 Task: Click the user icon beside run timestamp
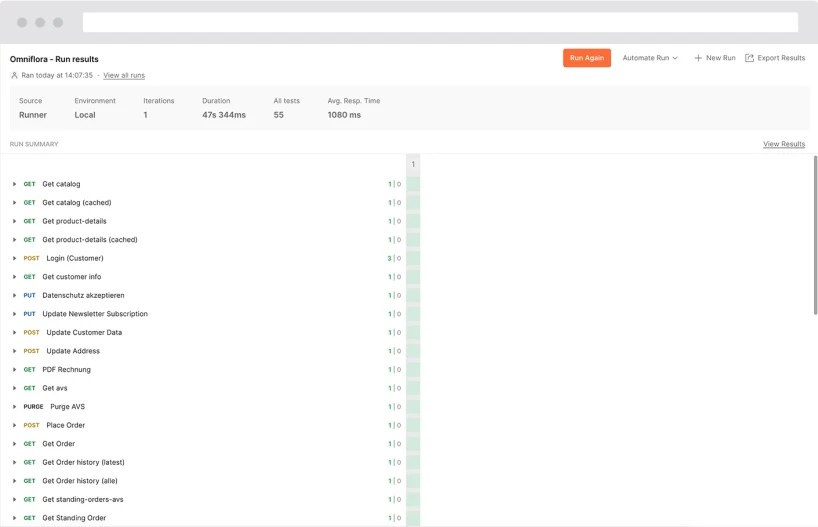point(14,75)
